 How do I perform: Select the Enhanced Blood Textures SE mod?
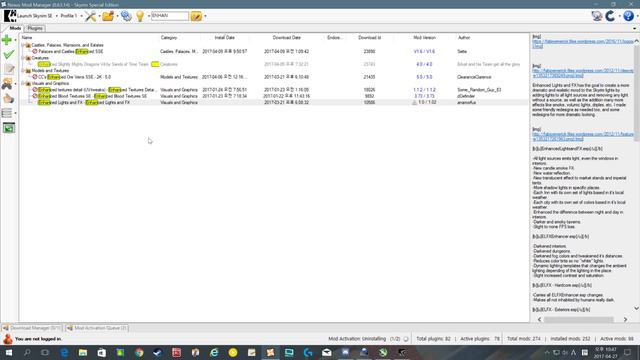point(92,96)
